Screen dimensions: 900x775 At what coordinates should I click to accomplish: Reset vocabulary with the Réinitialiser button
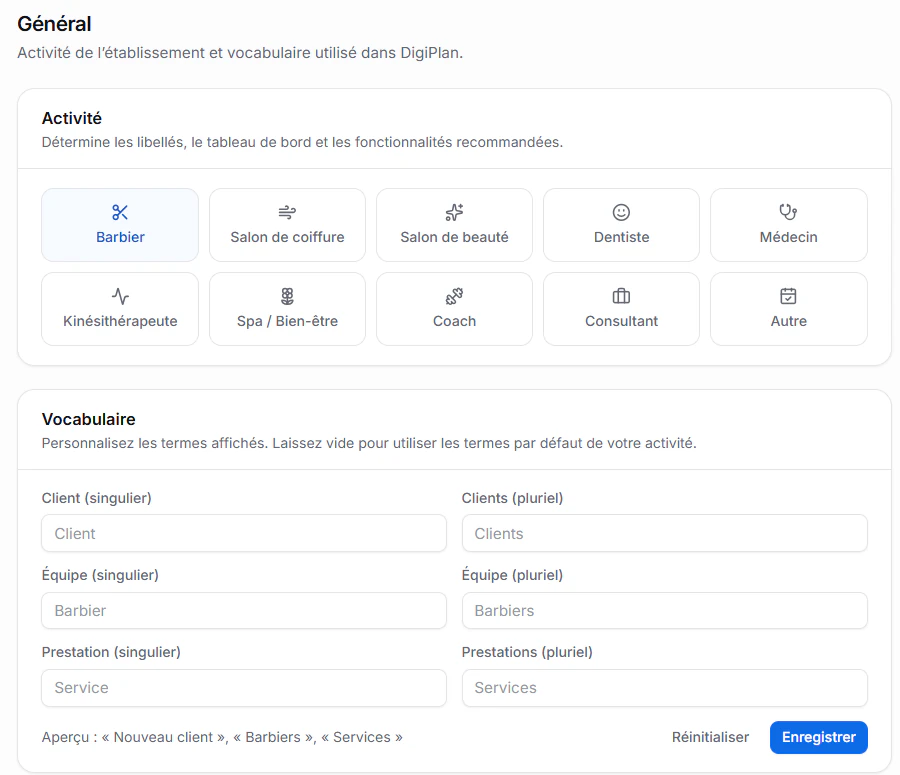710,737
